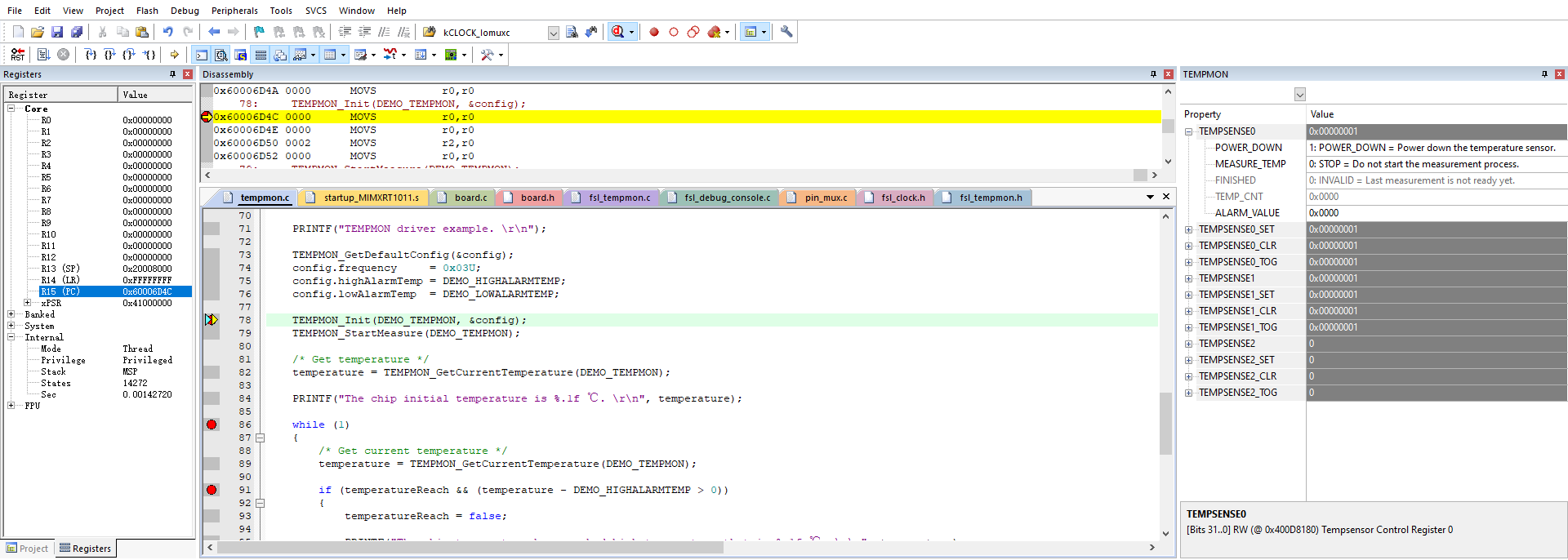Viewport: 1568px width, 560px height.
Task: Expand the xPSR register node
Action: click(x=27, y=303)
